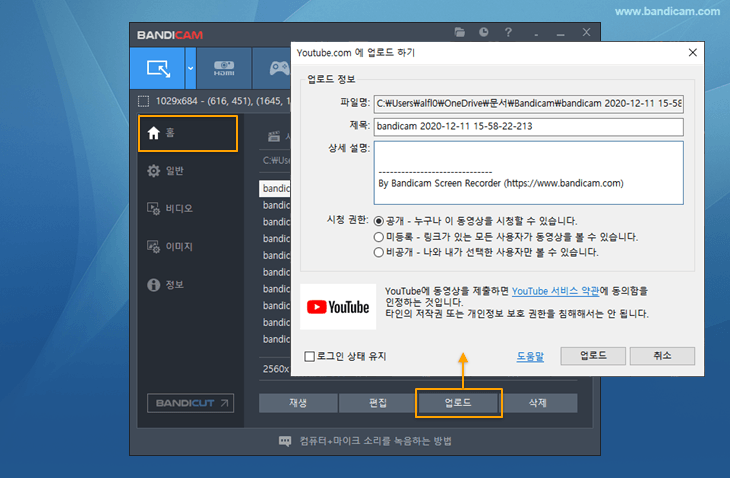This screenshot has width=730, height=478.
Task: Select the screen rectangle recording mode icon
Action: click(157, 68)
